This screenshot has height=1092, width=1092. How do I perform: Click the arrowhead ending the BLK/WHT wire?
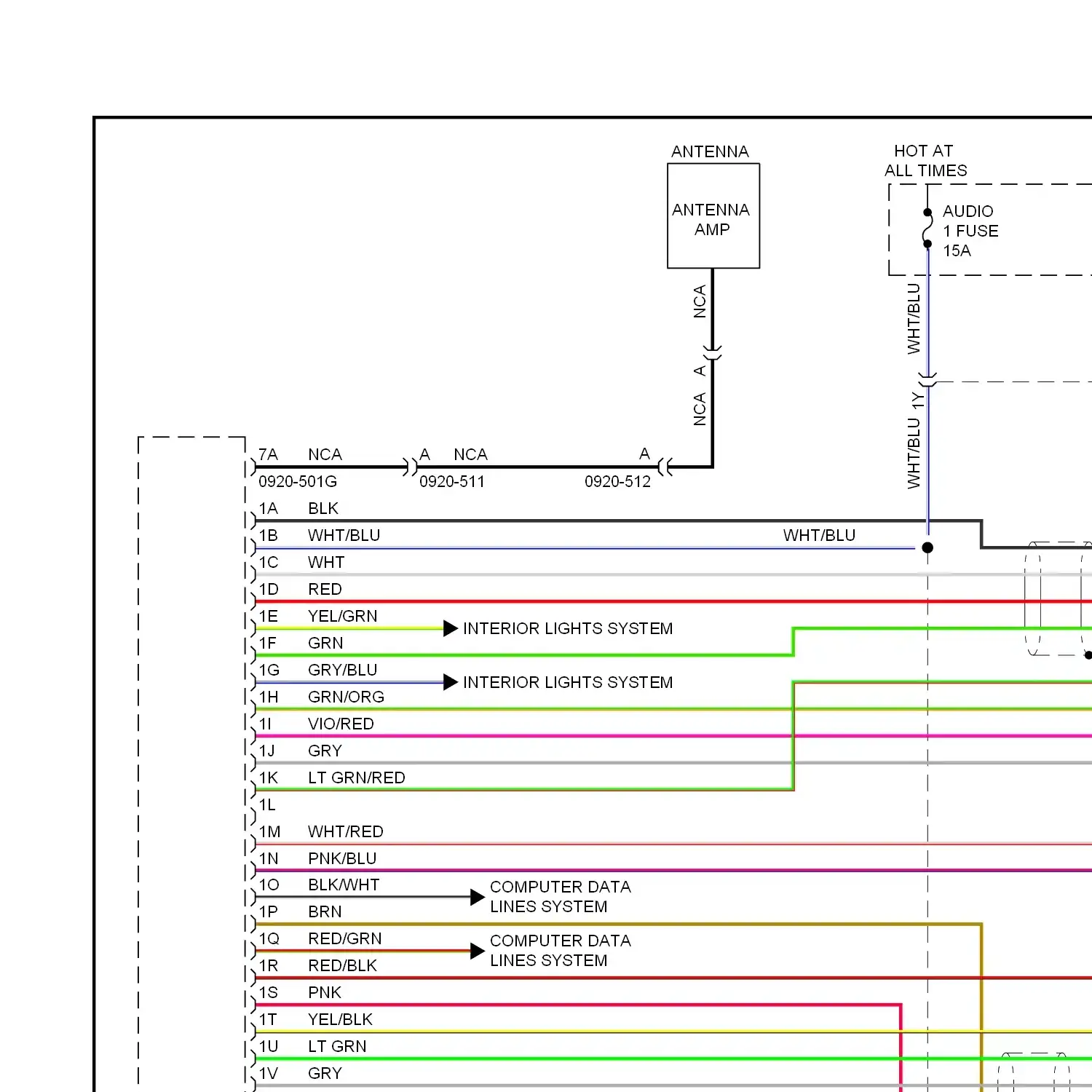pyautogui.click(x=478, y=897)
